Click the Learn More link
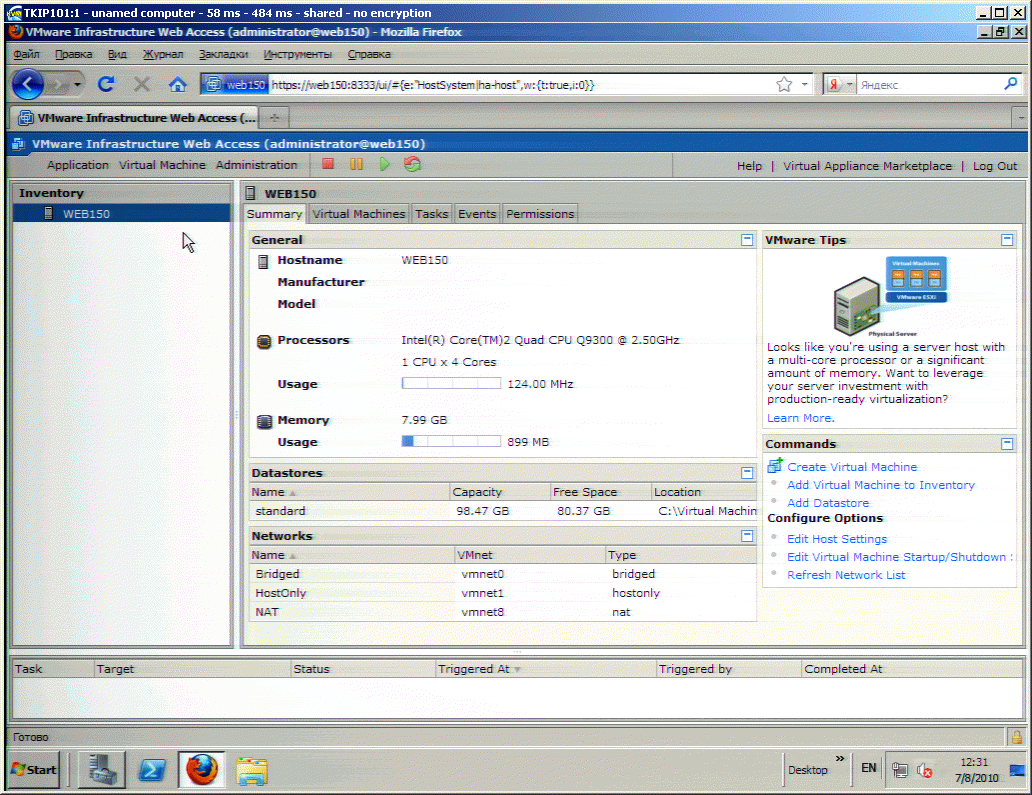Viewport: 1032px width, 795px height. pos(800,418)
